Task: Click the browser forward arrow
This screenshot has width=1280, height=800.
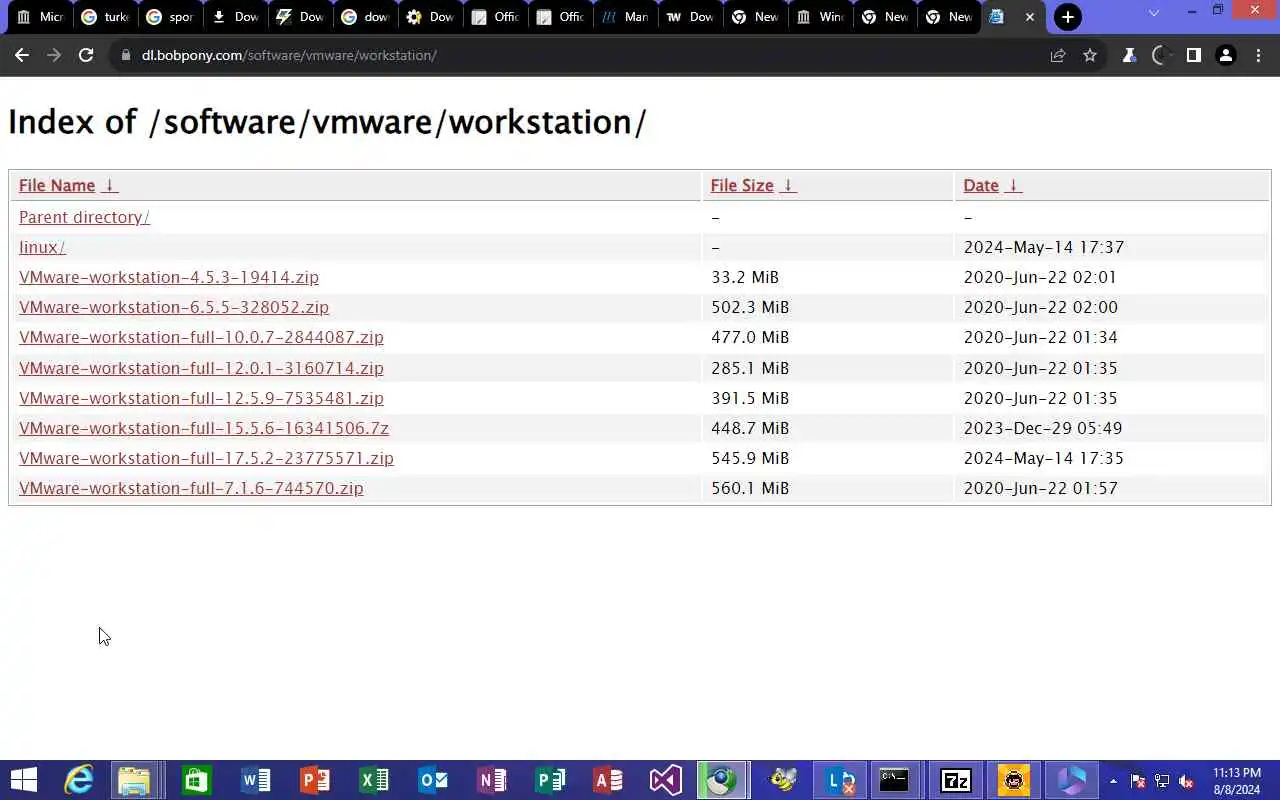Action: coord(54,55)
